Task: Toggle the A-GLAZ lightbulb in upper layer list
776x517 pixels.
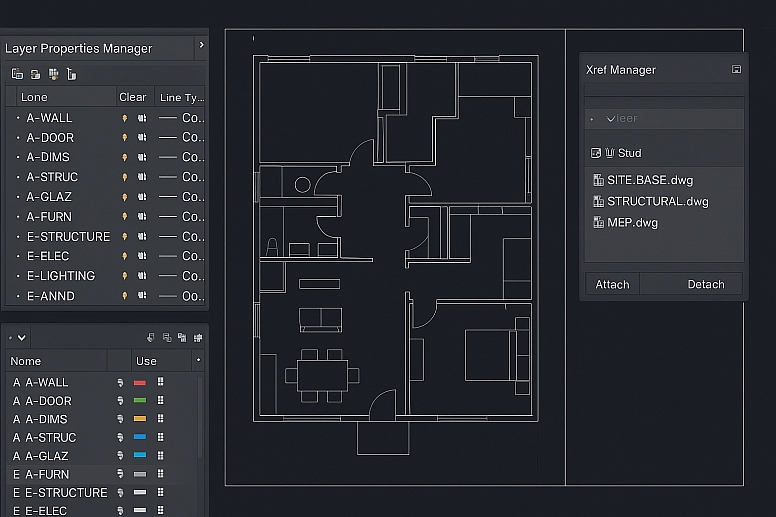Action: click(x=125, y=197)
